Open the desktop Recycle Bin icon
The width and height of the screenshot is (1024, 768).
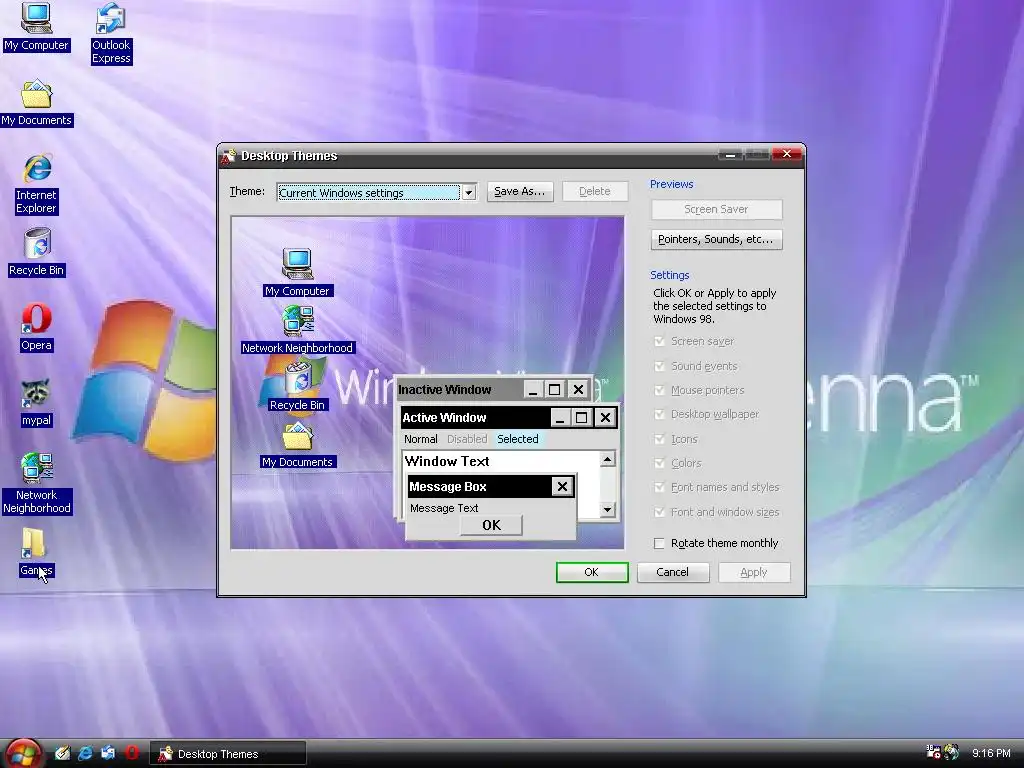pos(37,252)
